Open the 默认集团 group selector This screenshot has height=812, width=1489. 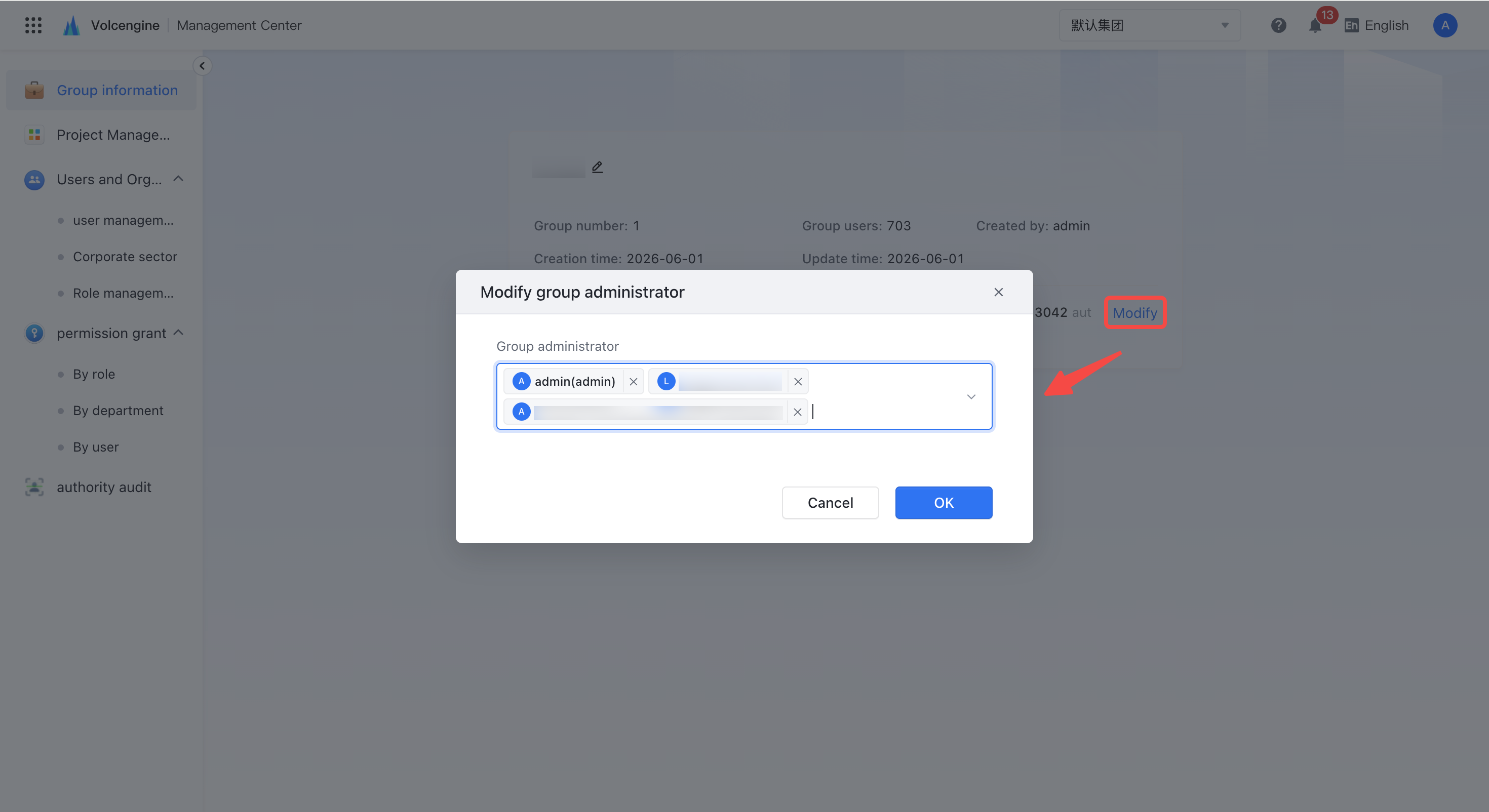point(1149,25)
